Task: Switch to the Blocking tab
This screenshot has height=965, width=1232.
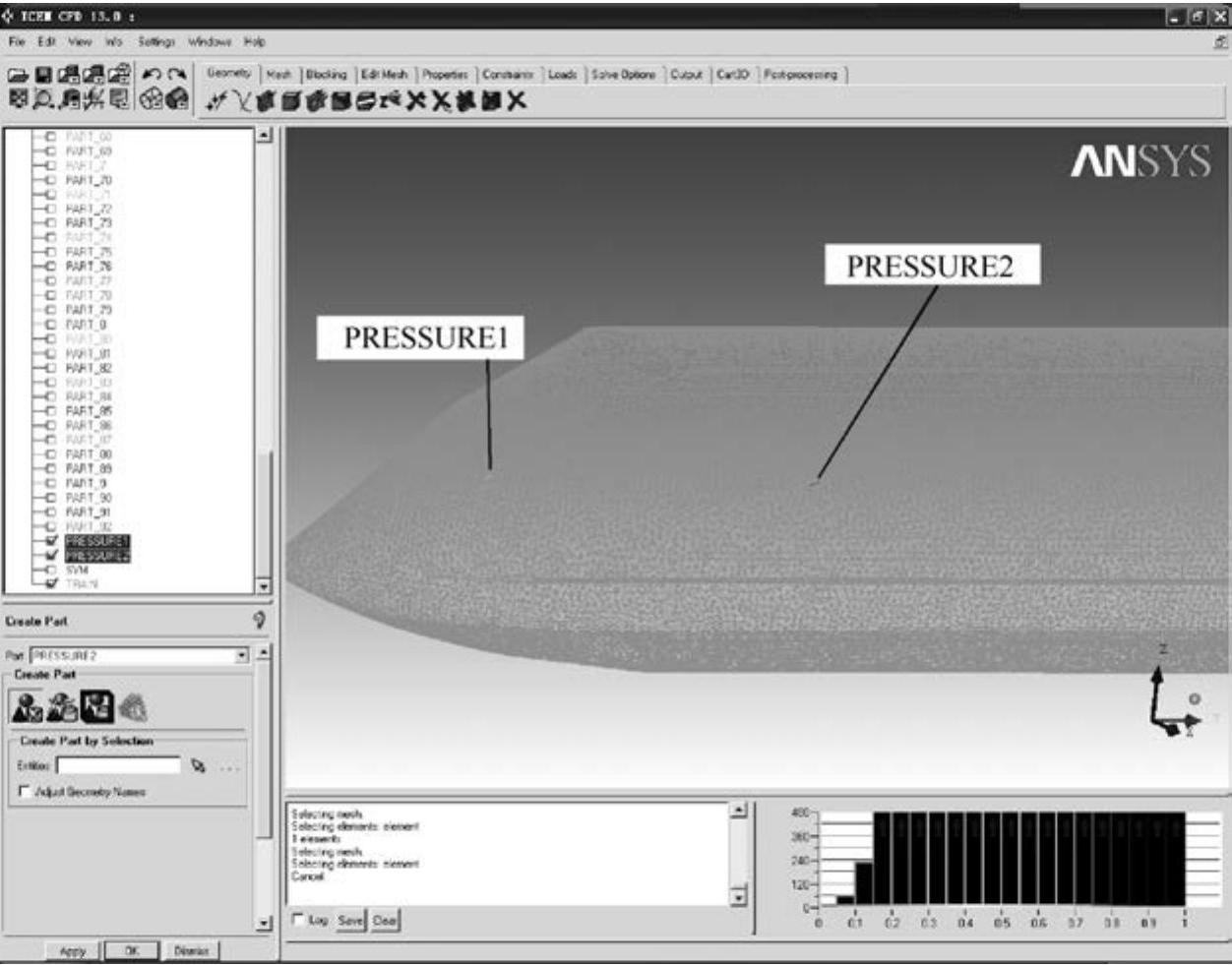Action: pyautogui.click(x=326, y=75)
